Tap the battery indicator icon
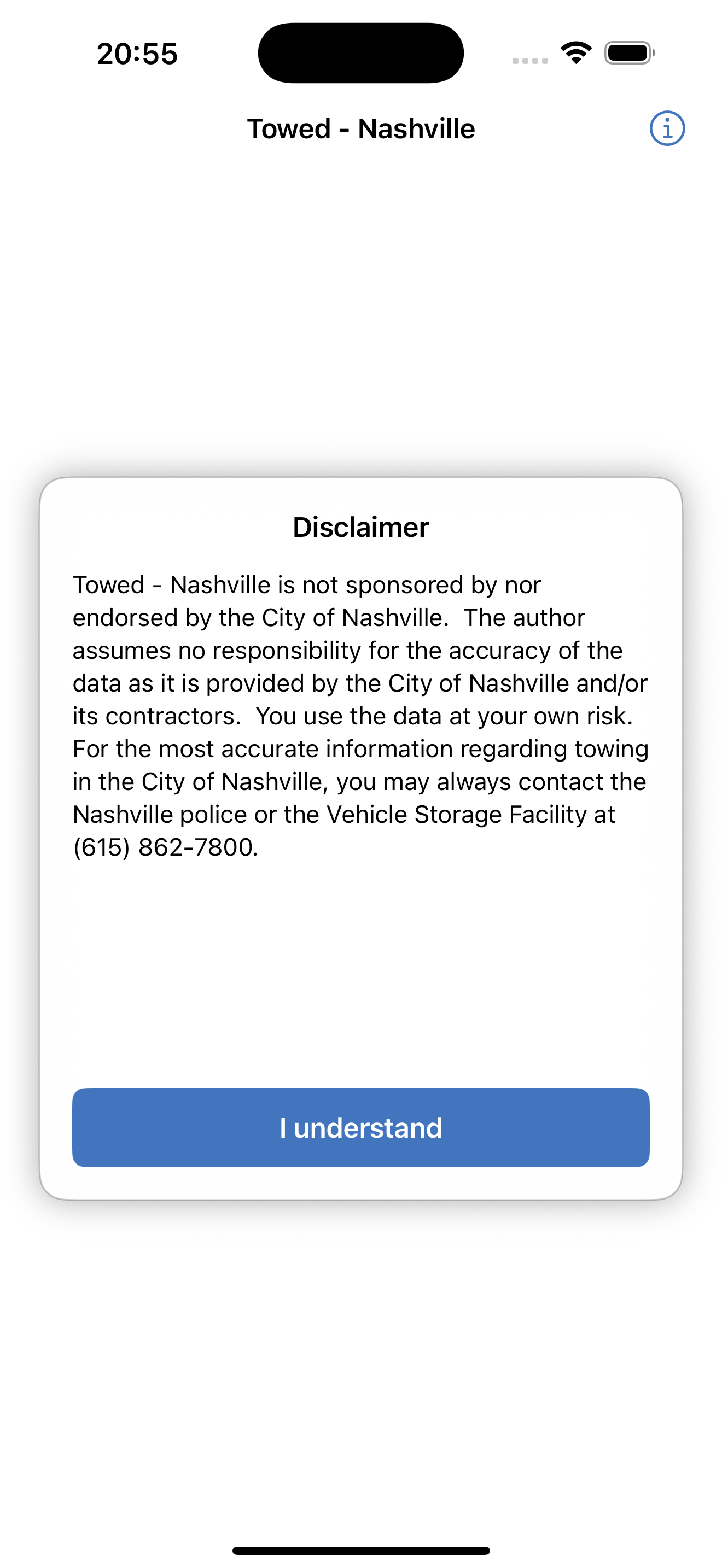The height and width of the screenshot is (1568, 722). click(x=630, y=53)
